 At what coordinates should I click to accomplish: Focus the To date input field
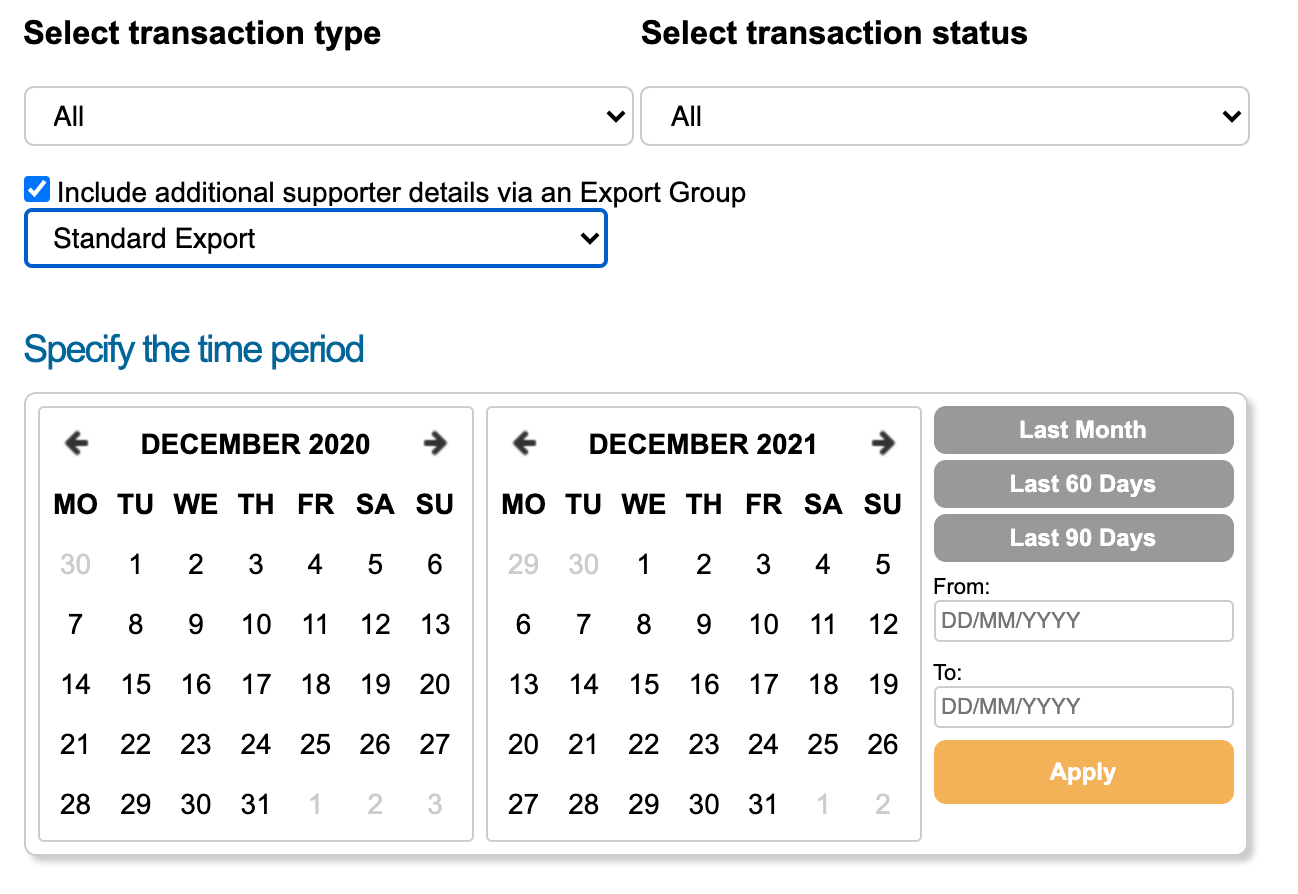click(x=1083, y=707)
